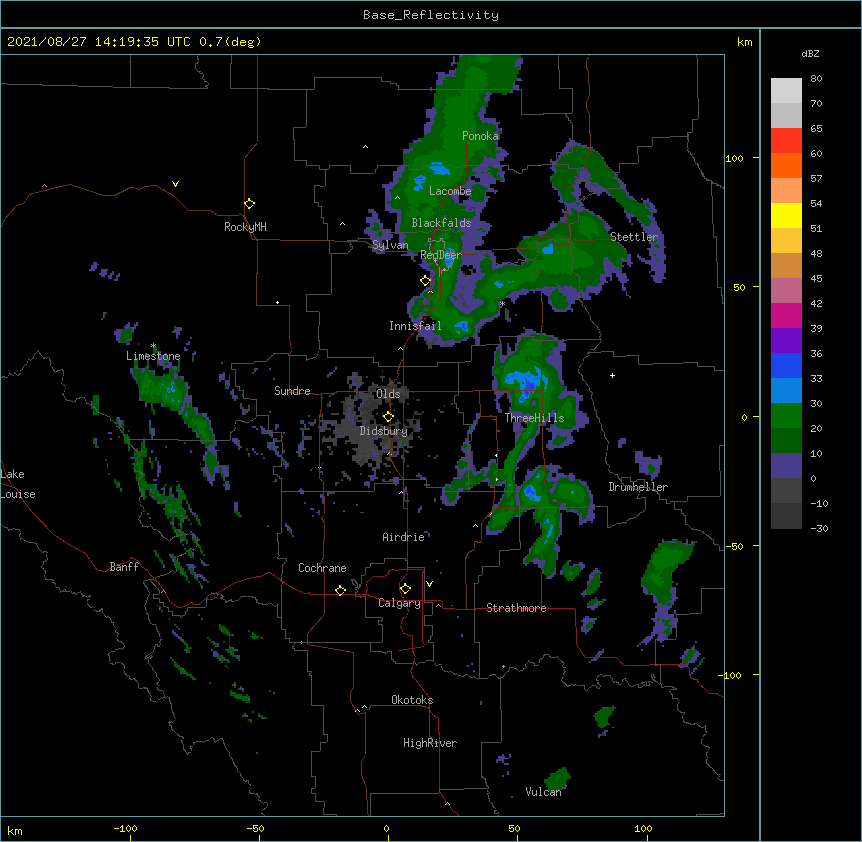Click the RockyMH label
This screenshot has width=862, height=842.
click(245, 227)
